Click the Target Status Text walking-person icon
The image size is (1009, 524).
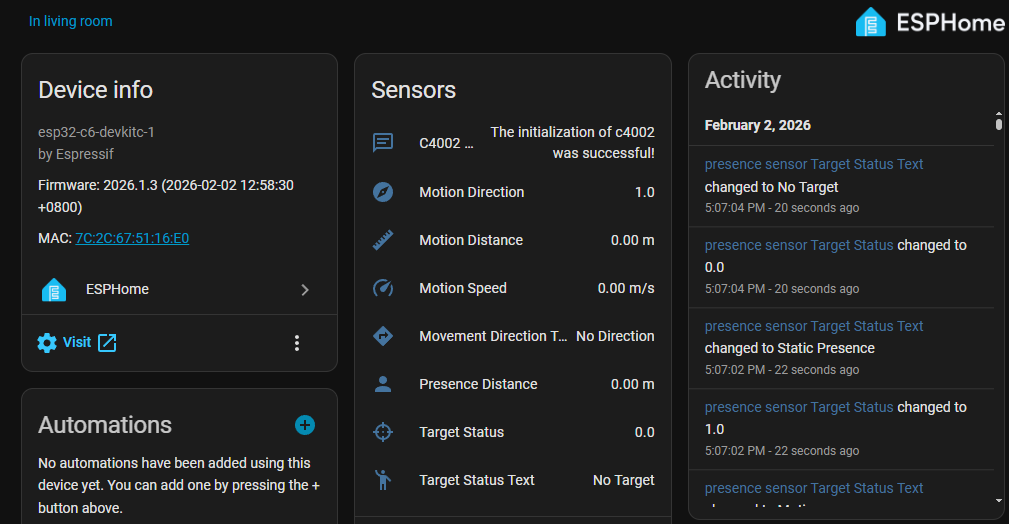coord(383,480)
